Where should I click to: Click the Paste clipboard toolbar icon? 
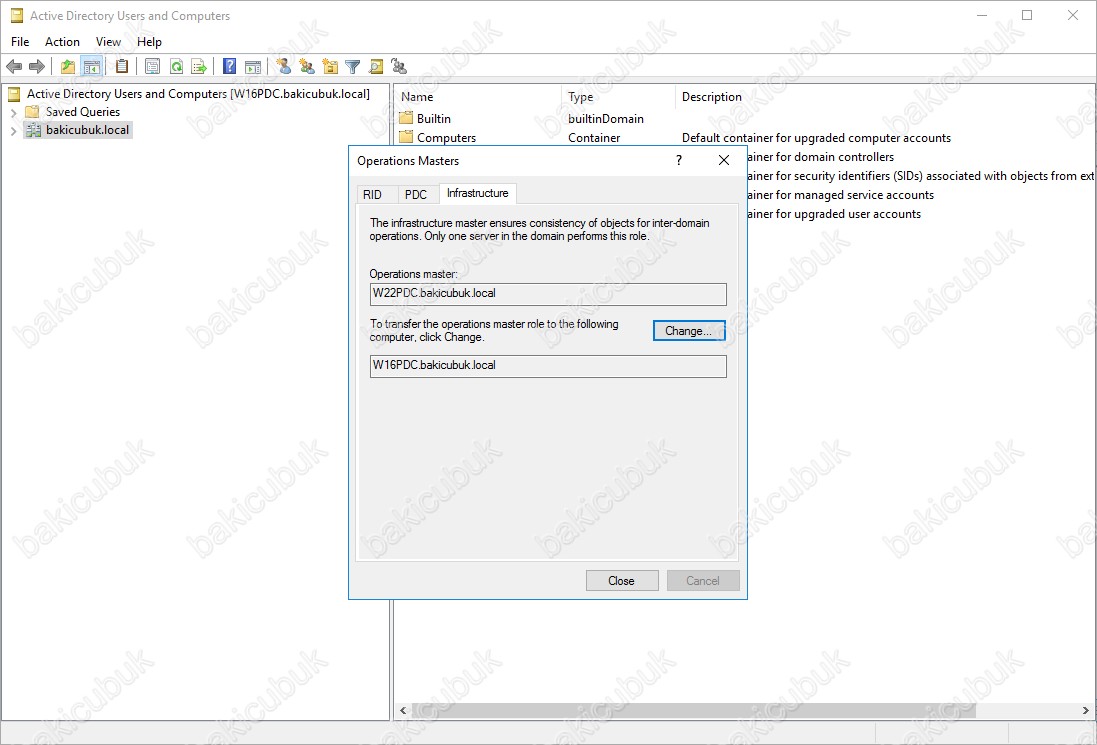point(122,66)
